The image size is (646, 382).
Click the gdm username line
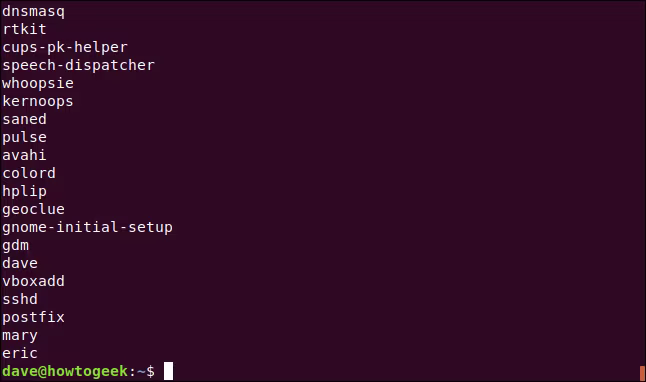[x=16, y=246]
